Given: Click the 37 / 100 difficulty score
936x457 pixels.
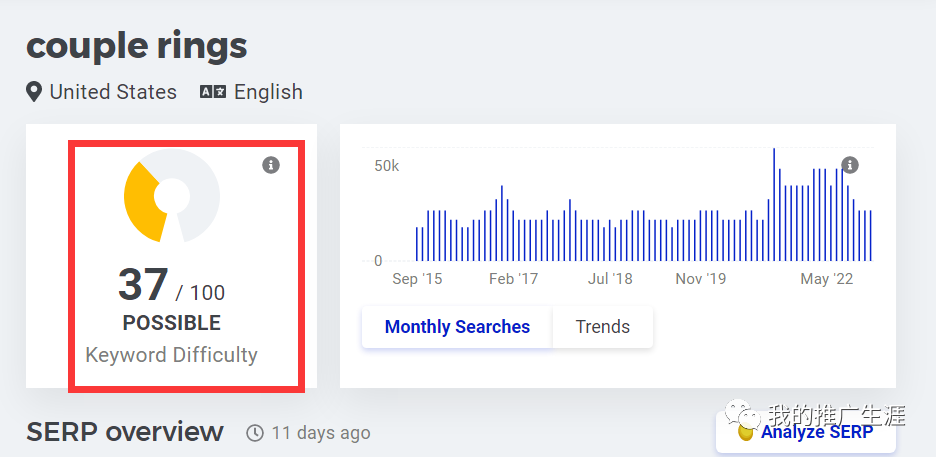Looking at the screenshot, I should [x=171, y=286].
